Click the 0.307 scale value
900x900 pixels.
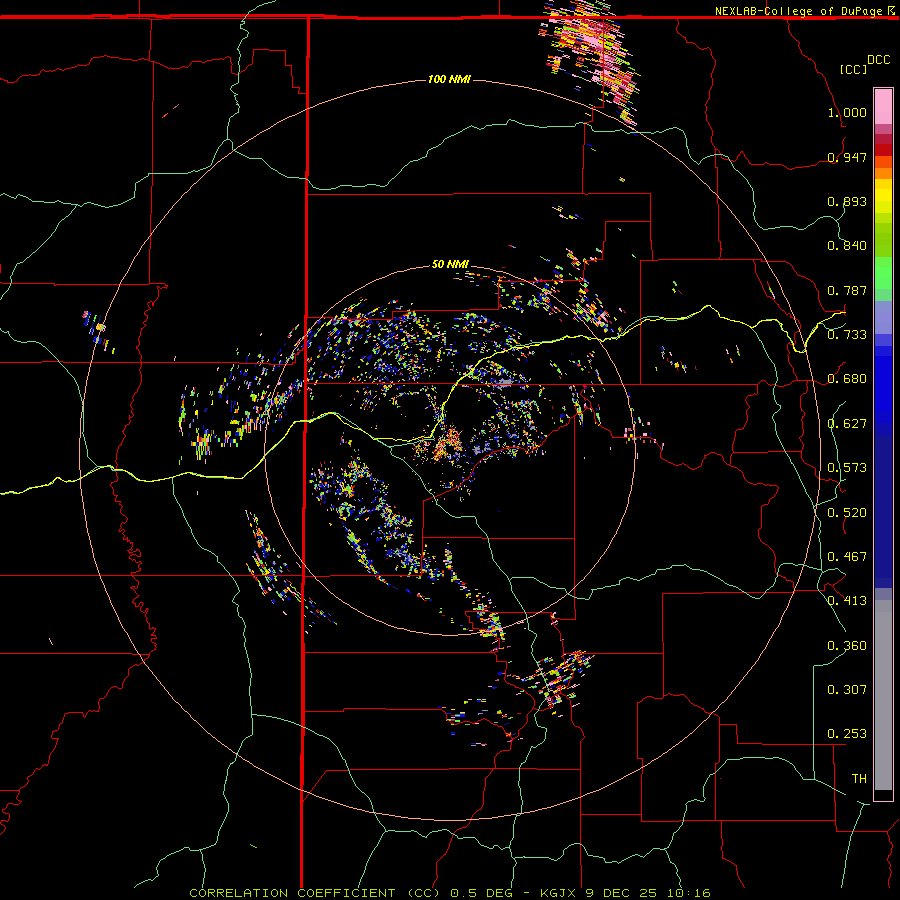(847, 690)
